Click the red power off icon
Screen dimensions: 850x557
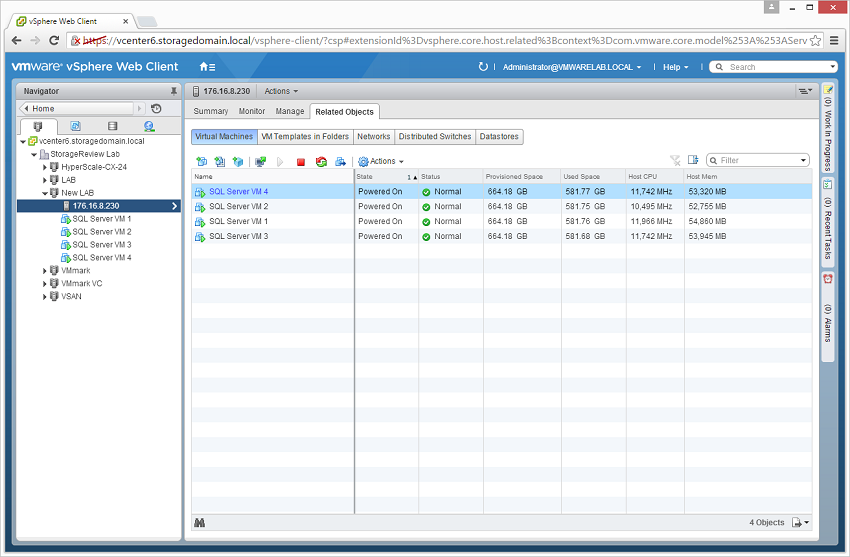301,161
